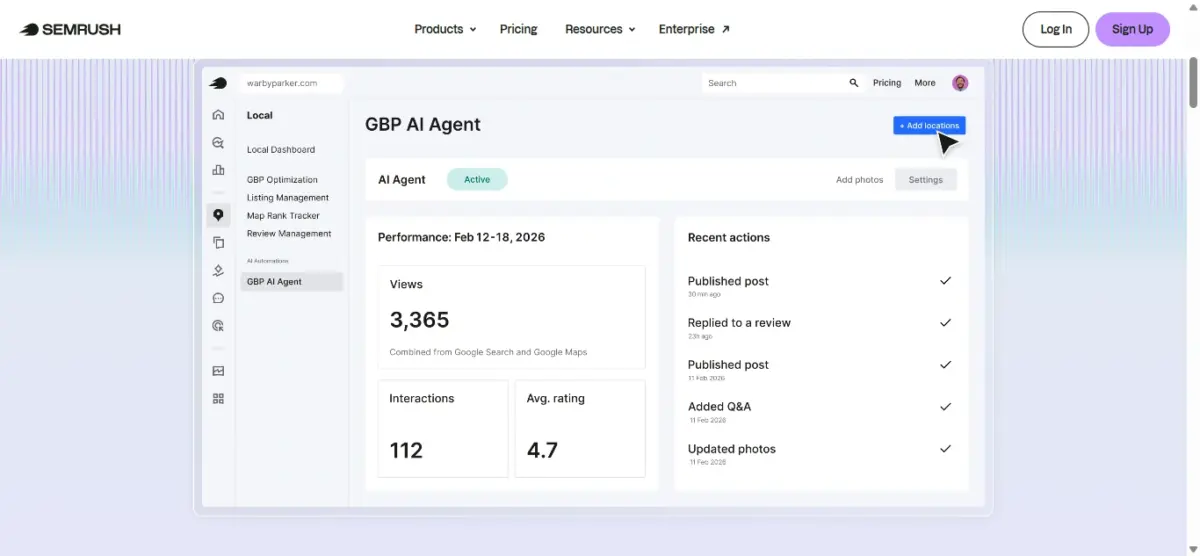The height and width of the screenshot is (556, 1200).
Task: Open the bar chart icon in sidebar
Action: tap(218, 170)
